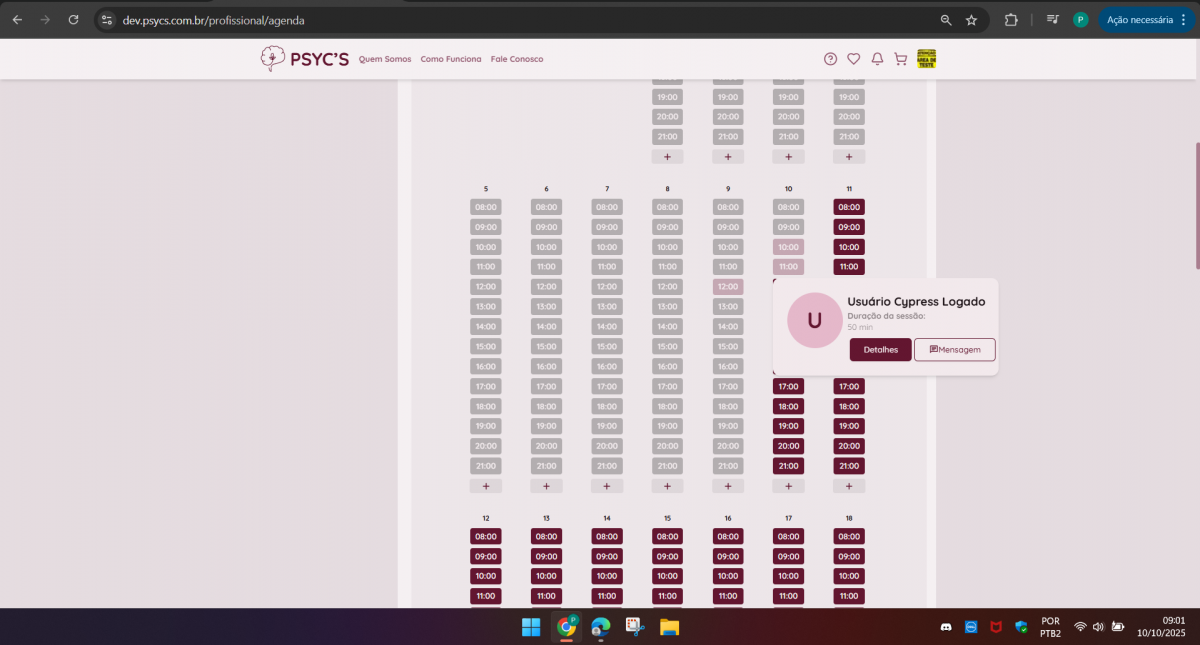Toggle the 21:00 slot on day 10
Screen dimensions: 1200x645
click(788, 466)
